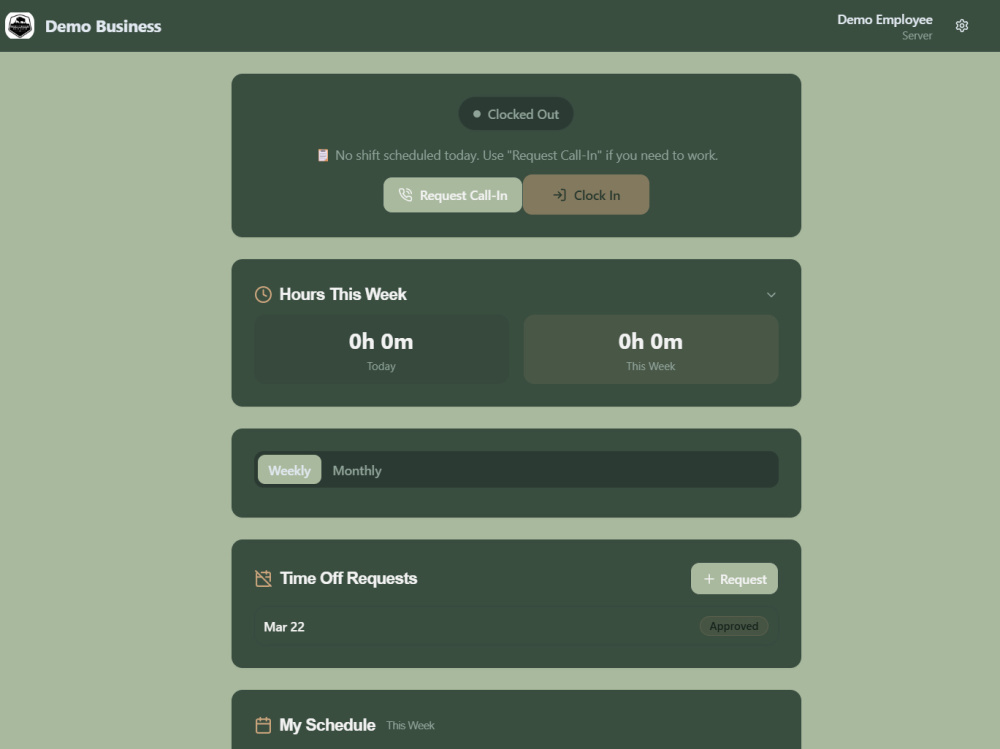The width and height of the screenshot is (1000, 749).
Task: Click the no shift scheduled message
Action: coord(527,156)
